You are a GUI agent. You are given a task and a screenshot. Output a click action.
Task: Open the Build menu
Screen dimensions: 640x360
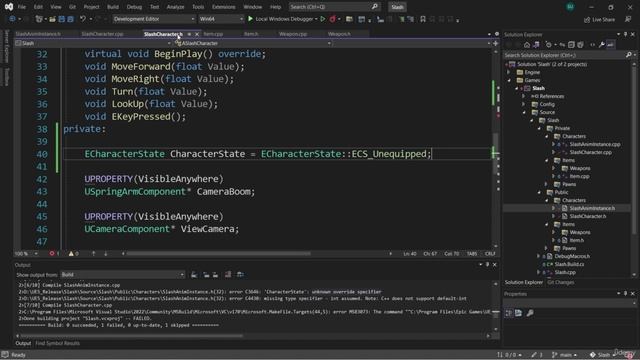click(x=113, y=7)
